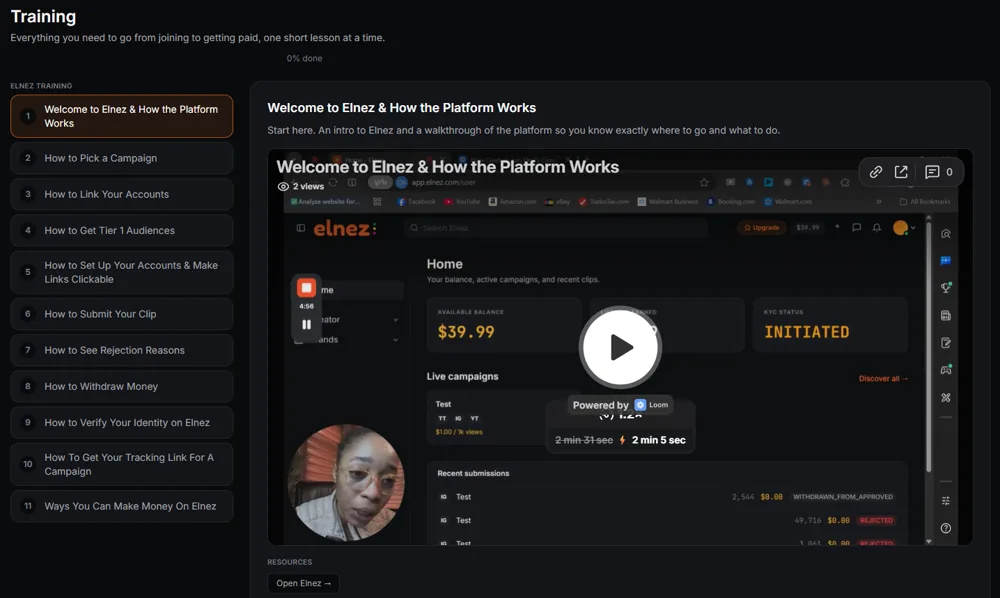Image resolution: width=1000 pixels, height=598 pixels.
Task: Click the chat bubble icon beside the bell
Action: 857,228
